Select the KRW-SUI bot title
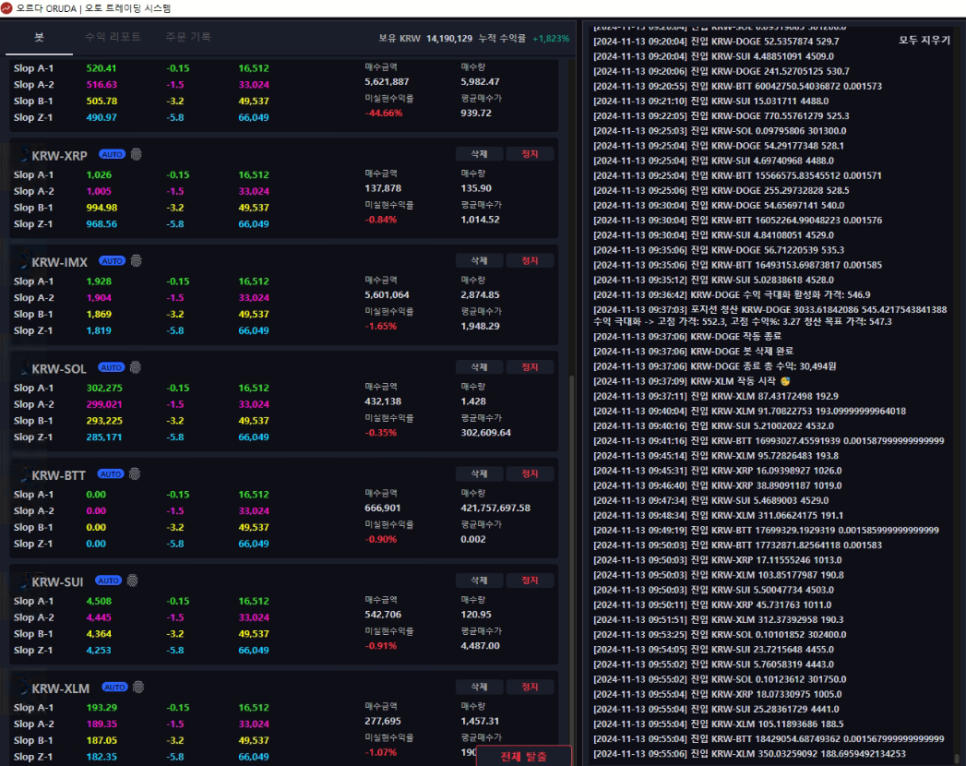This screenshot has height=766, width=966. [x=57, y=582]
